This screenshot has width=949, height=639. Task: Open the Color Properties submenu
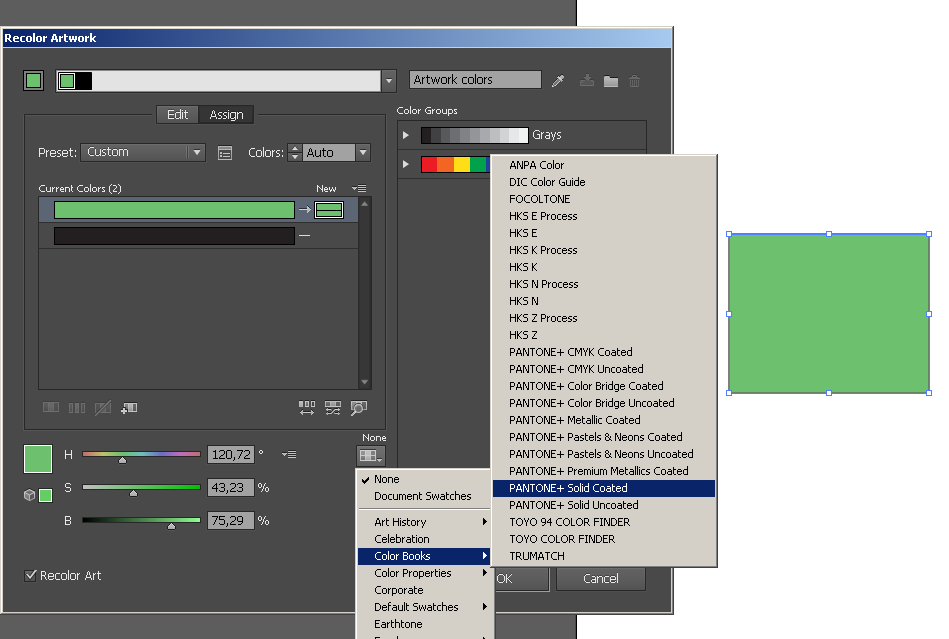[x=423, y=573]
